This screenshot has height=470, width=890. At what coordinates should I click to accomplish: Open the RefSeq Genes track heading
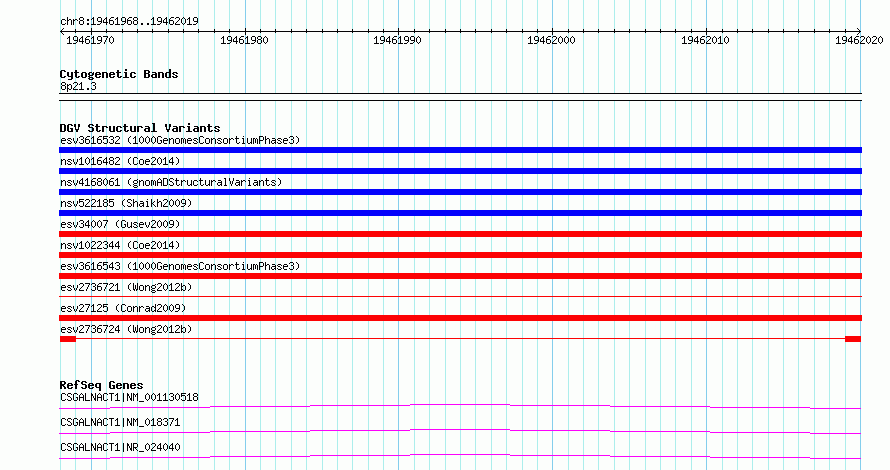[x=102, y=385]
